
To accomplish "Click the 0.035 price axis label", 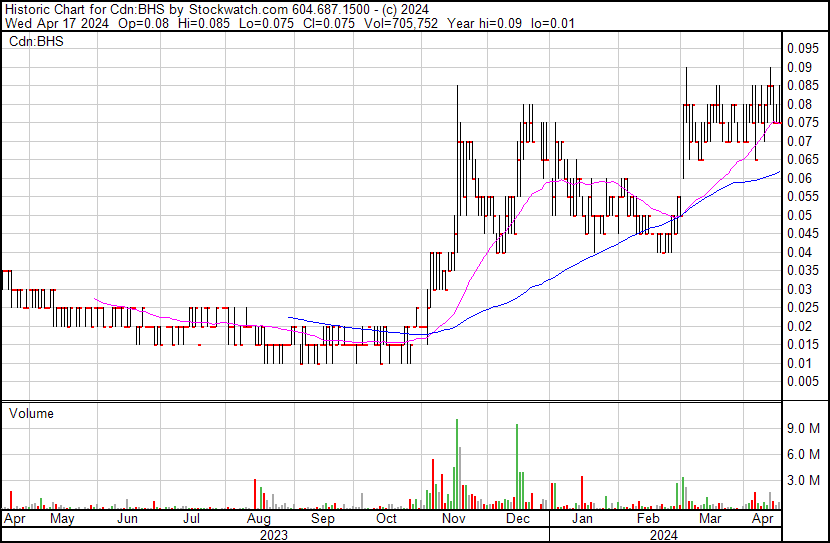I will pos(803,270).
